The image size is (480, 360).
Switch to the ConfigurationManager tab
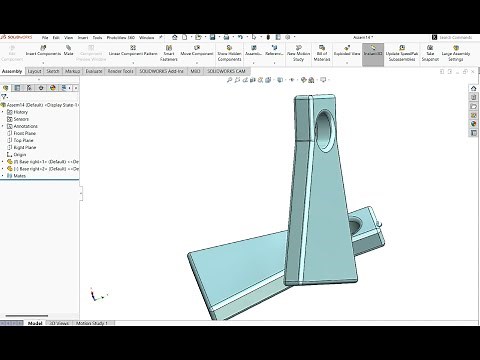pos(29,88)
